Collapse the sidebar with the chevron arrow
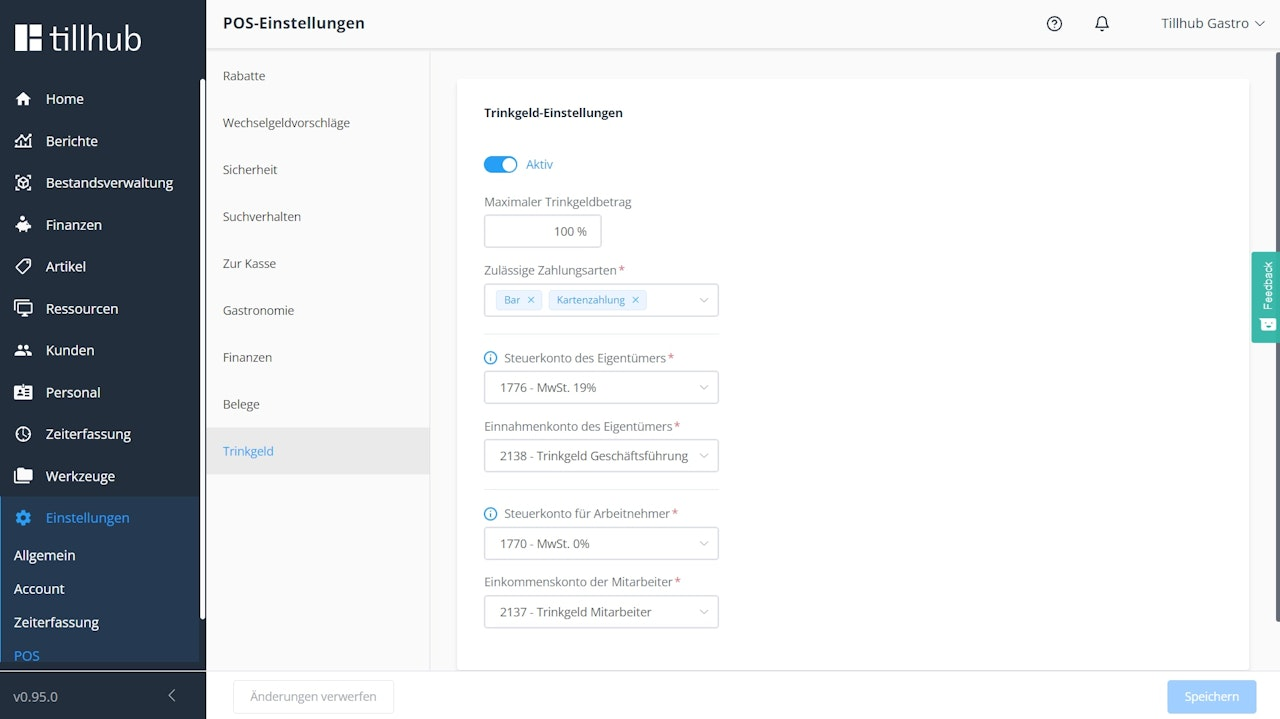Screen dimensions: 1280x719 tap(172, 696)
